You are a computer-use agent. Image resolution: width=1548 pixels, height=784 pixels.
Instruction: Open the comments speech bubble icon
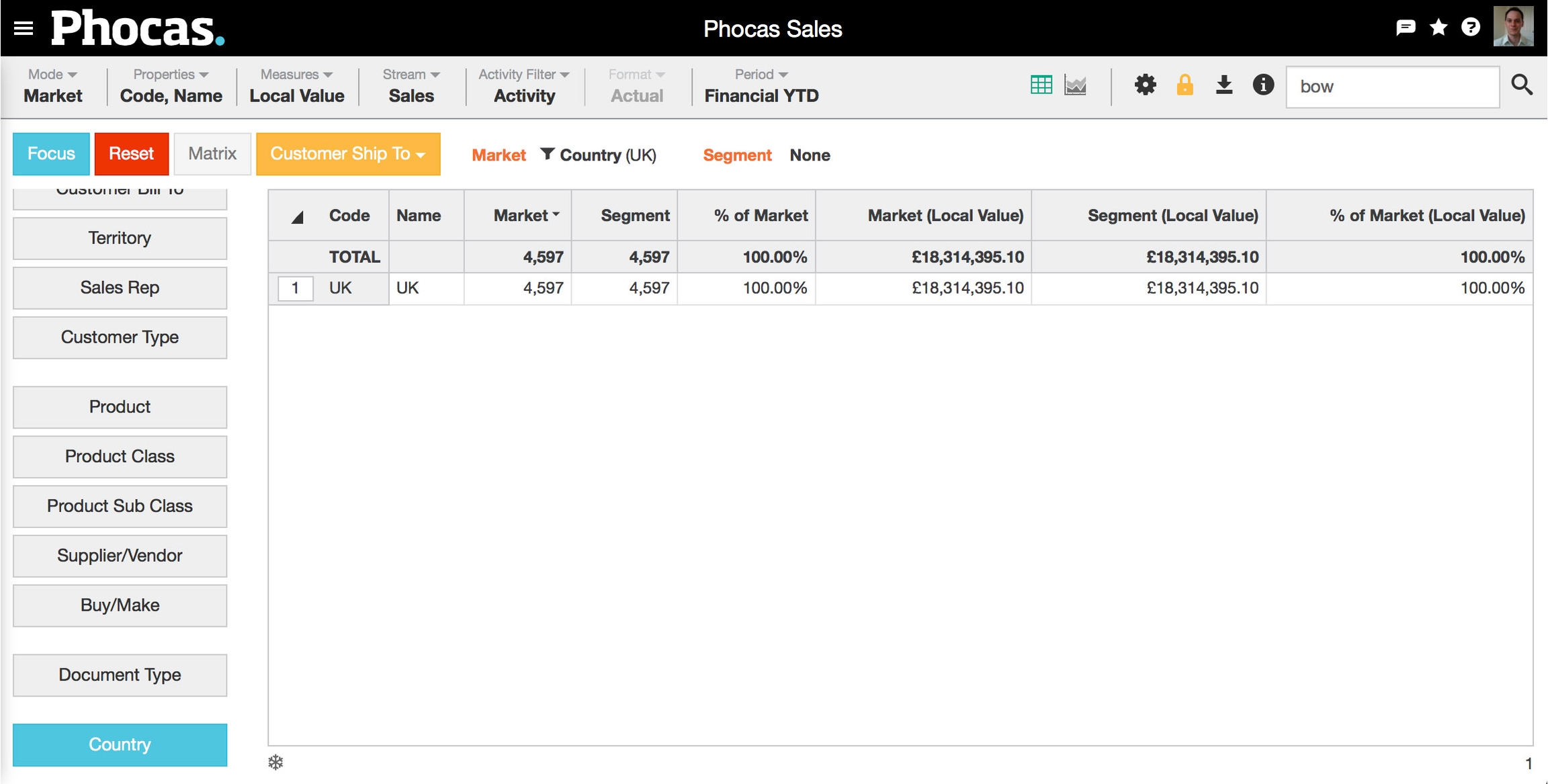[x=1405, y=28]
